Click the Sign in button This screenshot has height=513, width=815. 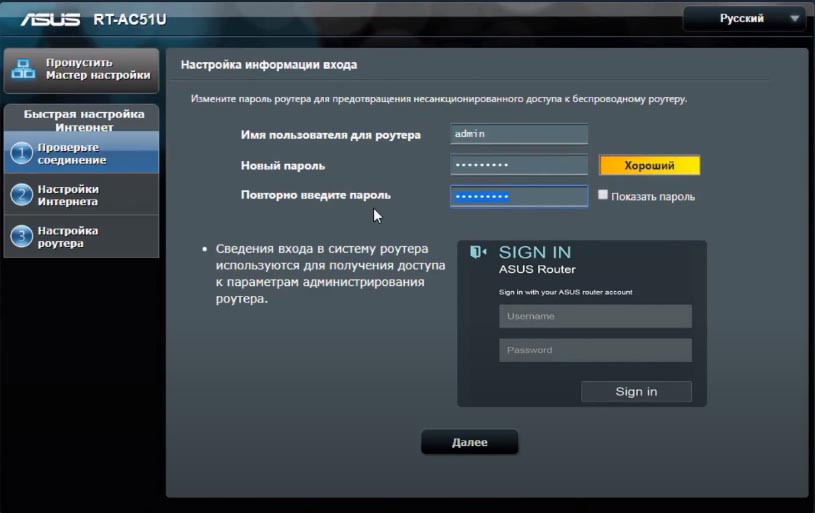pyautogui.click(x=636, y=391)
